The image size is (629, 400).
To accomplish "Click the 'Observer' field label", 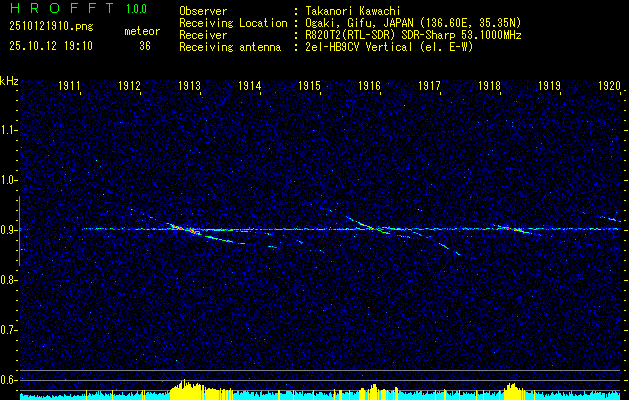I will pyautogui.click(x=203, y=11).
